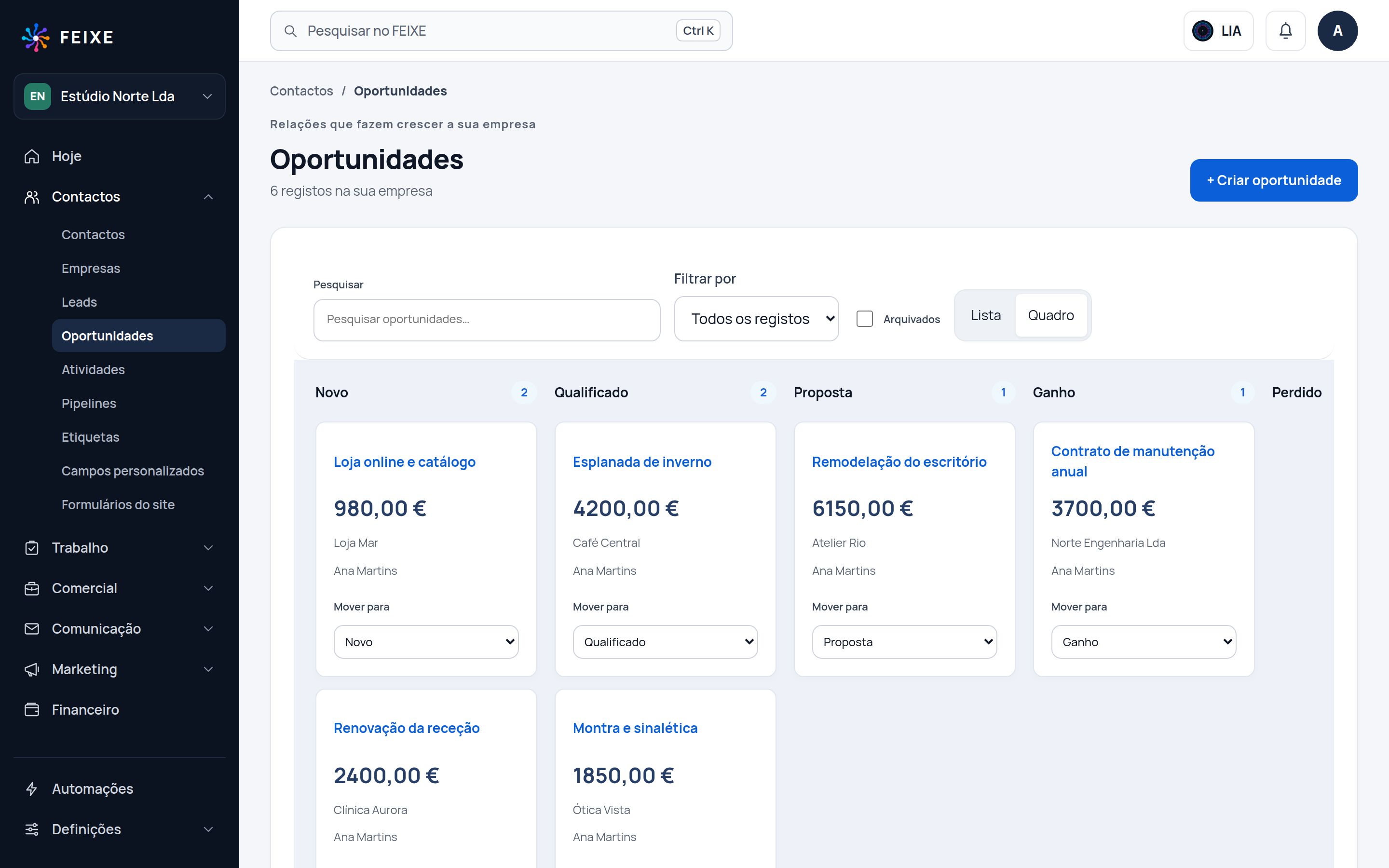The width and height of the screenshot is (1389, 868).
Task: Open the notifications bell
Action: click(1285, 31)
